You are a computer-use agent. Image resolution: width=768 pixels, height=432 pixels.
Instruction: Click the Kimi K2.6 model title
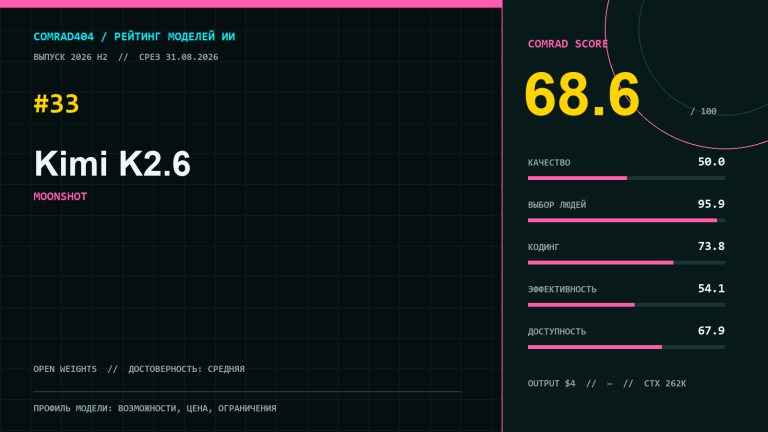point(112,164)
